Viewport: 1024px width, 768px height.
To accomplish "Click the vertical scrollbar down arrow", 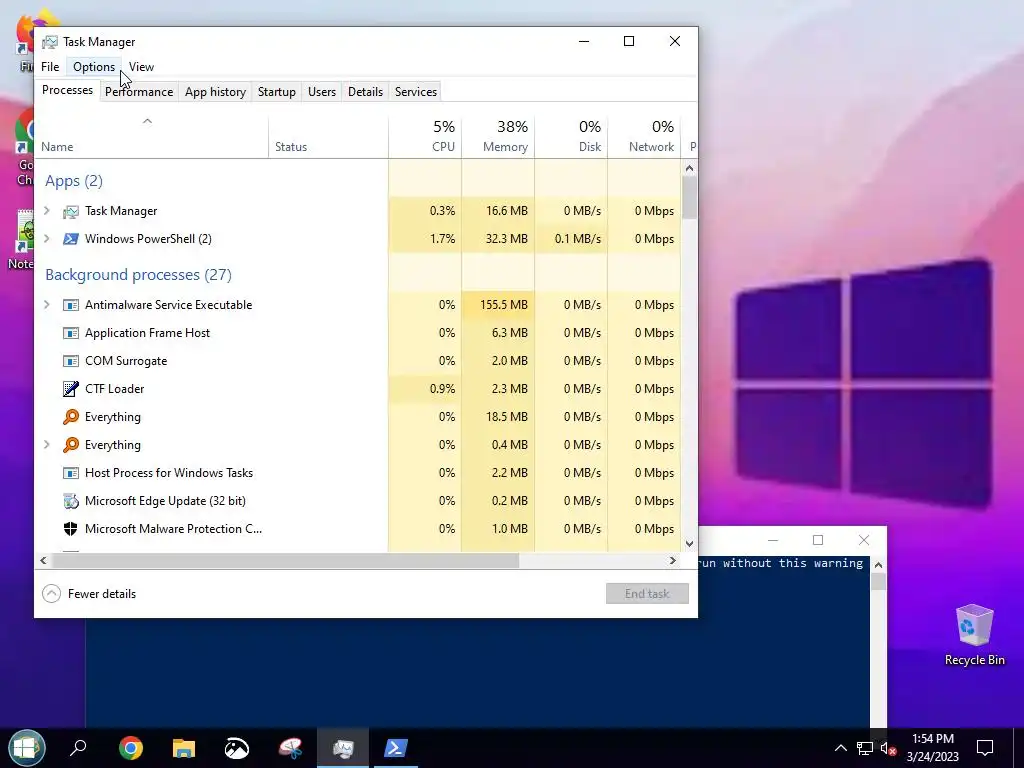I will click(690, 543).
